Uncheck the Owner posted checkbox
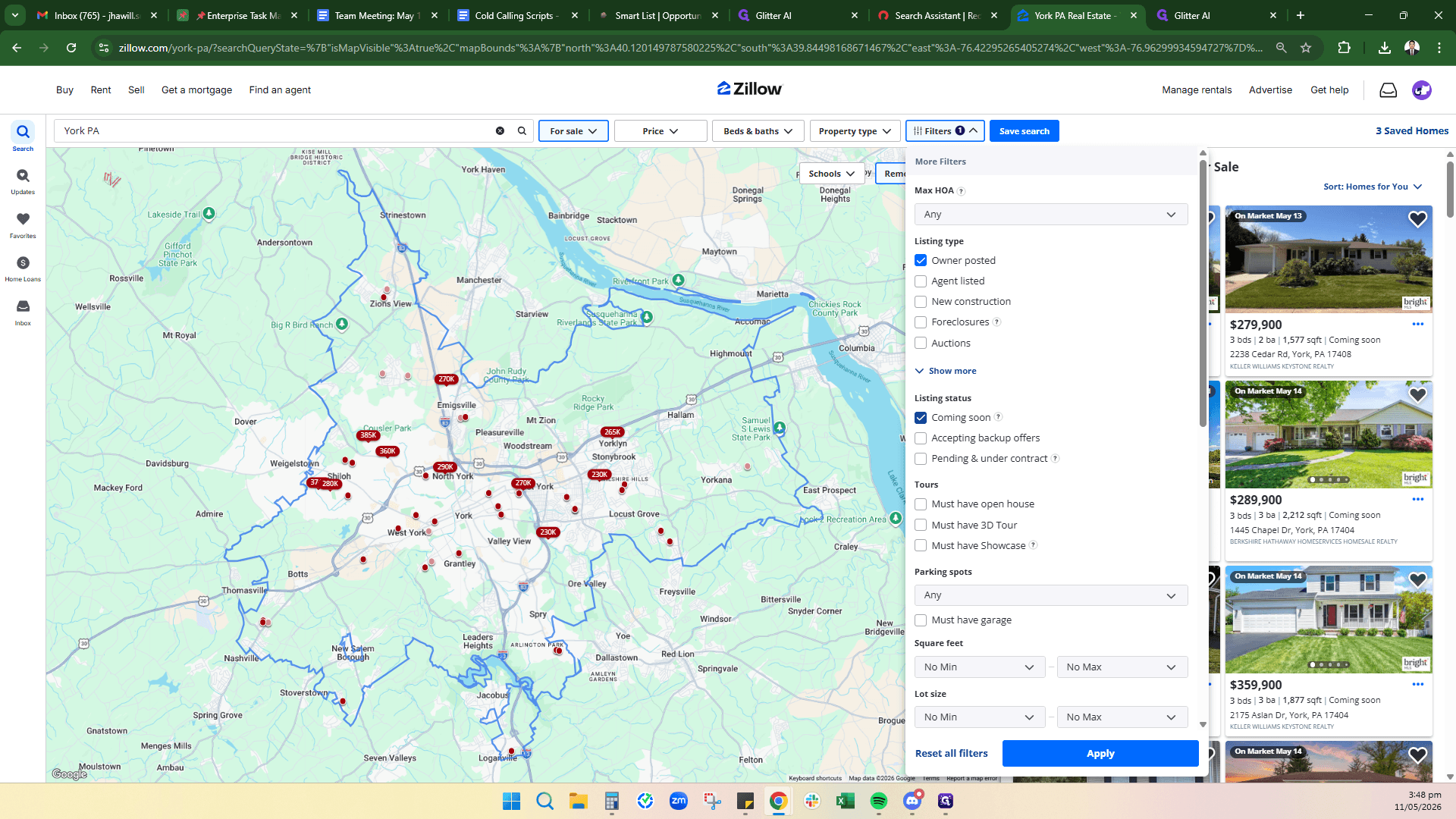The width and height of the screenshot is (1456, 819). (921, 260)
